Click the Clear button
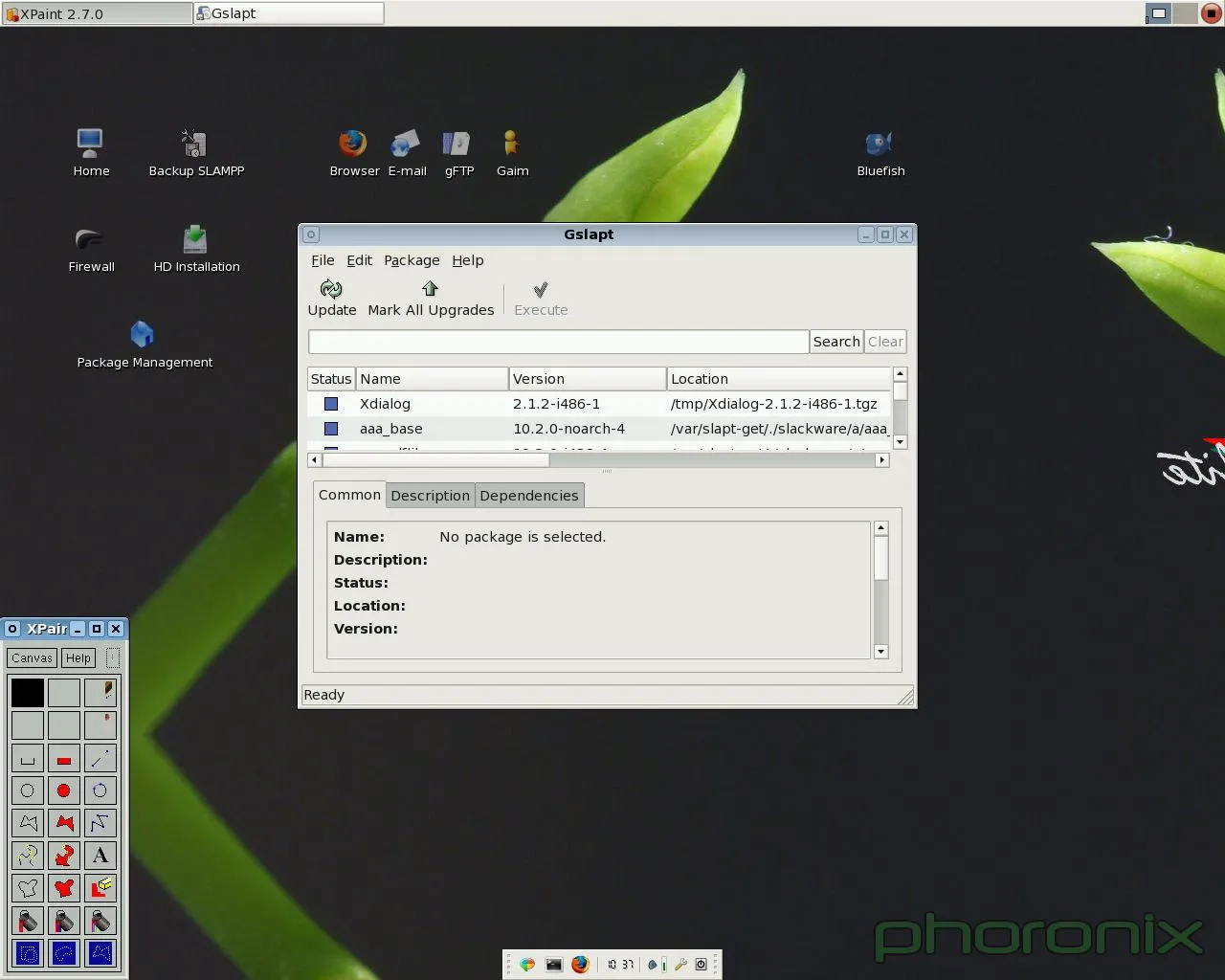Screen dimensions: 1225x980 point(885,342)
